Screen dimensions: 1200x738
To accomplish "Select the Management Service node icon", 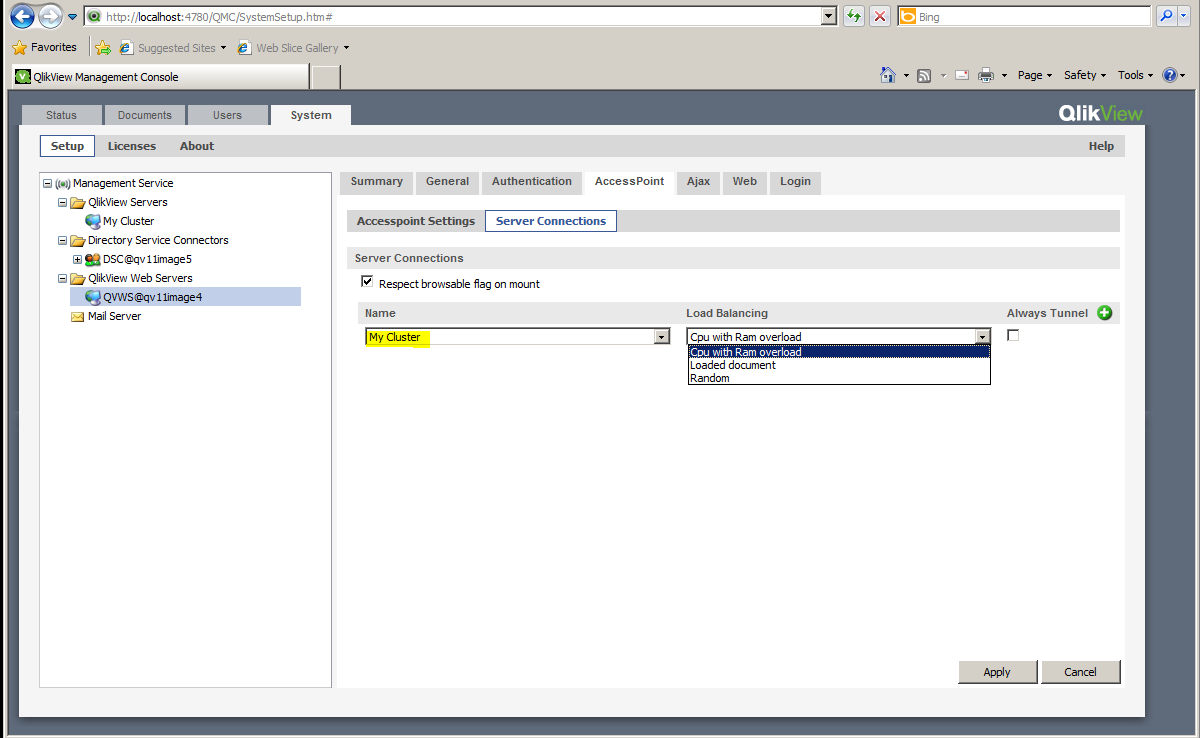I will click(x=63, y=183).
